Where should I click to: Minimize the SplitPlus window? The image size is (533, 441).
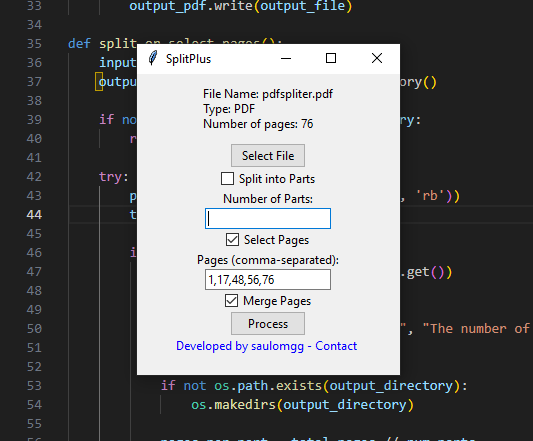pyautogui.click(x=286, y=58)
